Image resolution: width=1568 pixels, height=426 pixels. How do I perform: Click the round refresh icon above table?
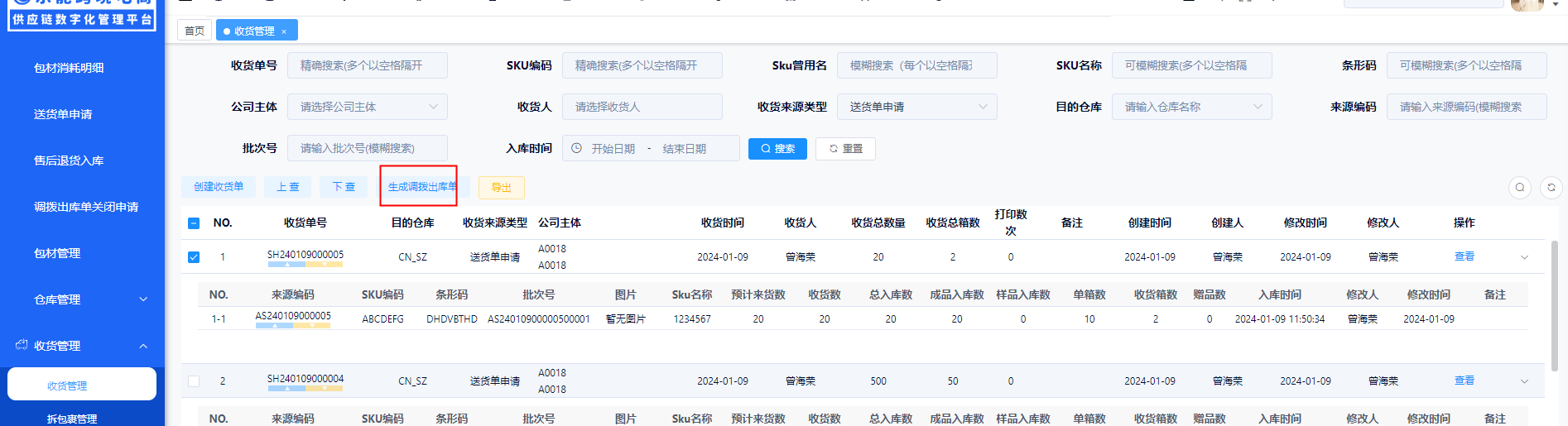(x=1551, y=188)
